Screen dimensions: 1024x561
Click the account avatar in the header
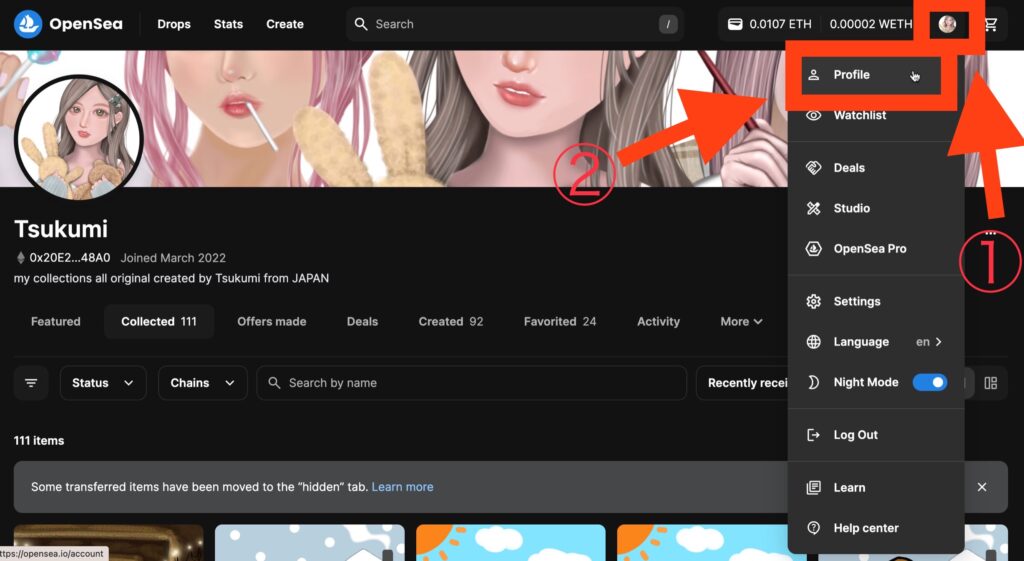(947, 24)
